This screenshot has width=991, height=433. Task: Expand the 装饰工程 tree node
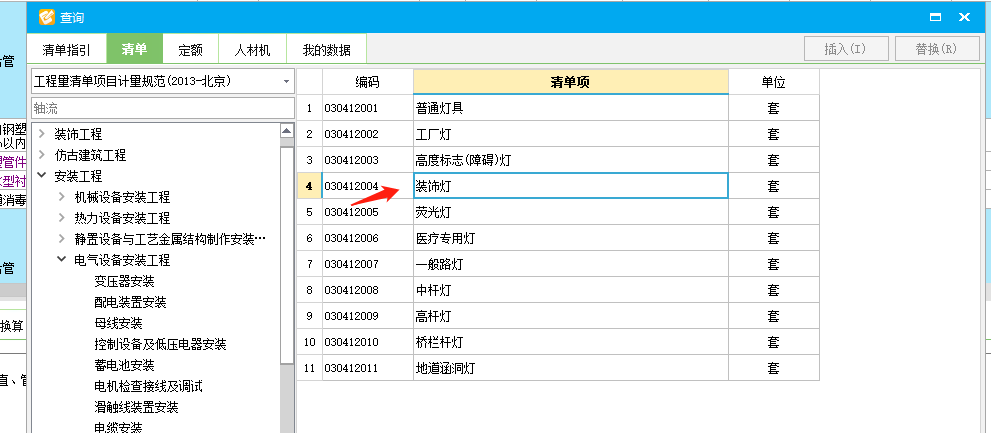coord(41,134)
